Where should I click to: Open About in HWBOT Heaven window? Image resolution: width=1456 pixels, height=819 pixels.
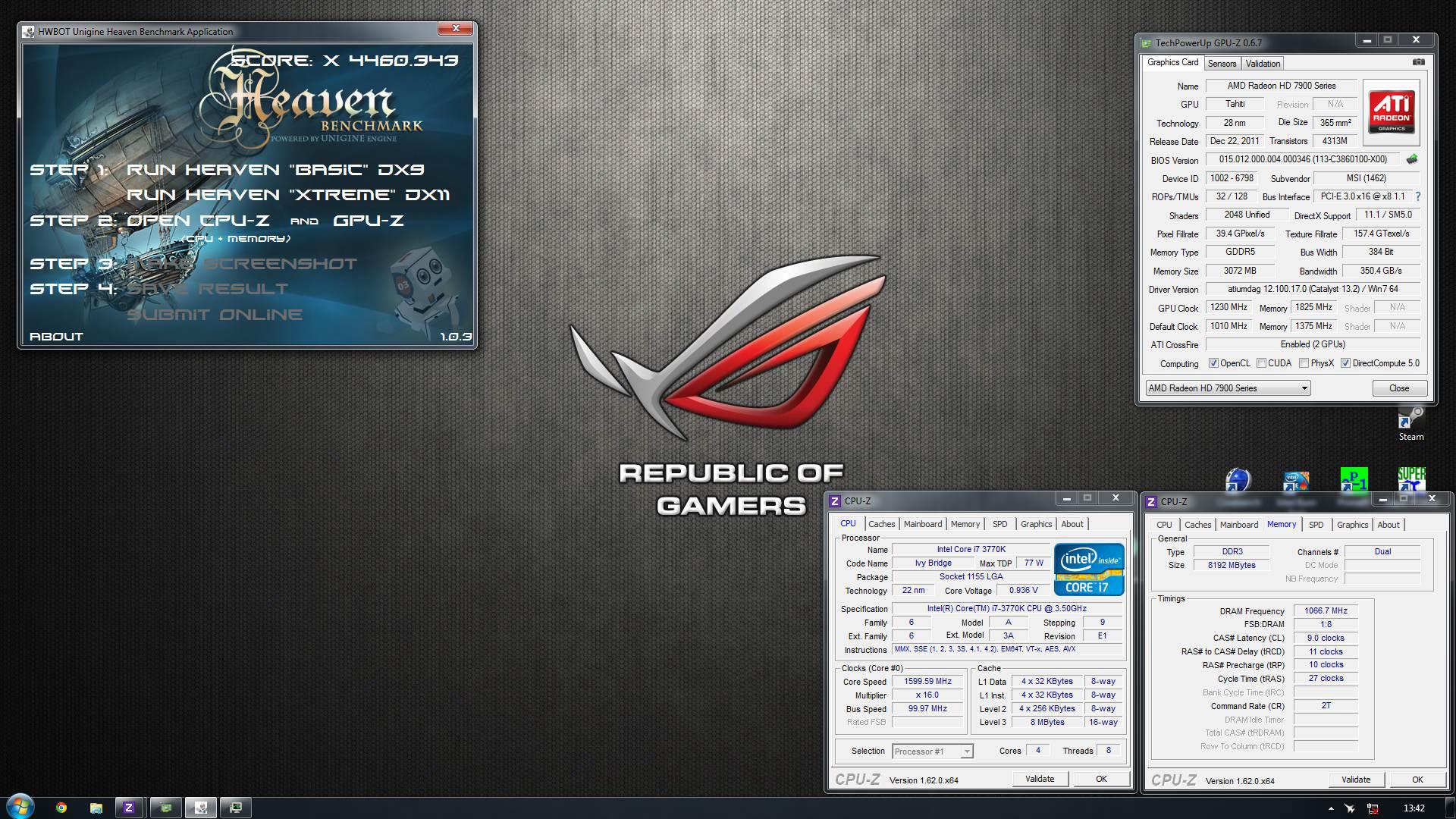point(56,337)
